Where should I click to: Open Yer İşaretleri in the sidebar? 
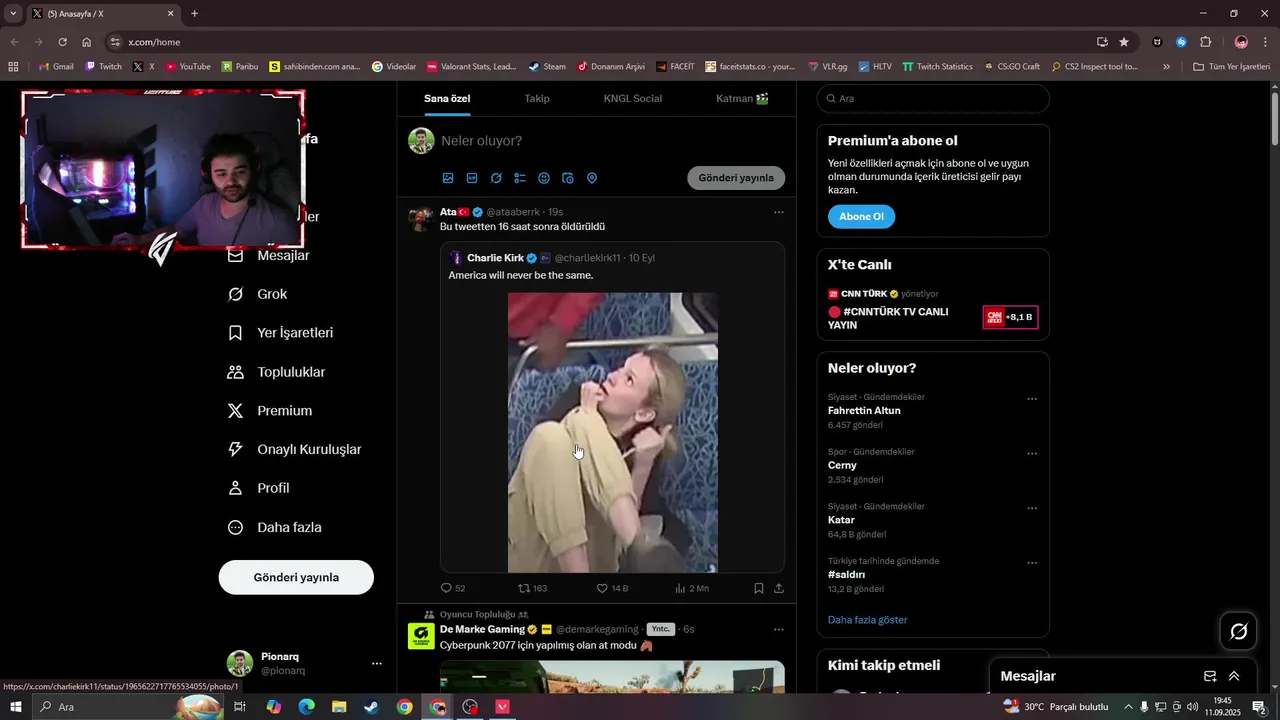click(x=281, y=333)
